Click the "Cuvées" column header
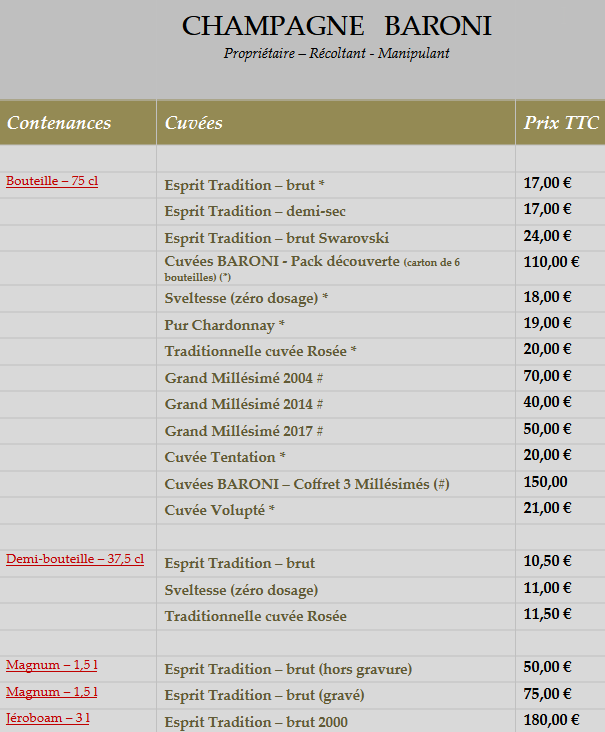Screen dimensions: 605x732 pos(194,123)
